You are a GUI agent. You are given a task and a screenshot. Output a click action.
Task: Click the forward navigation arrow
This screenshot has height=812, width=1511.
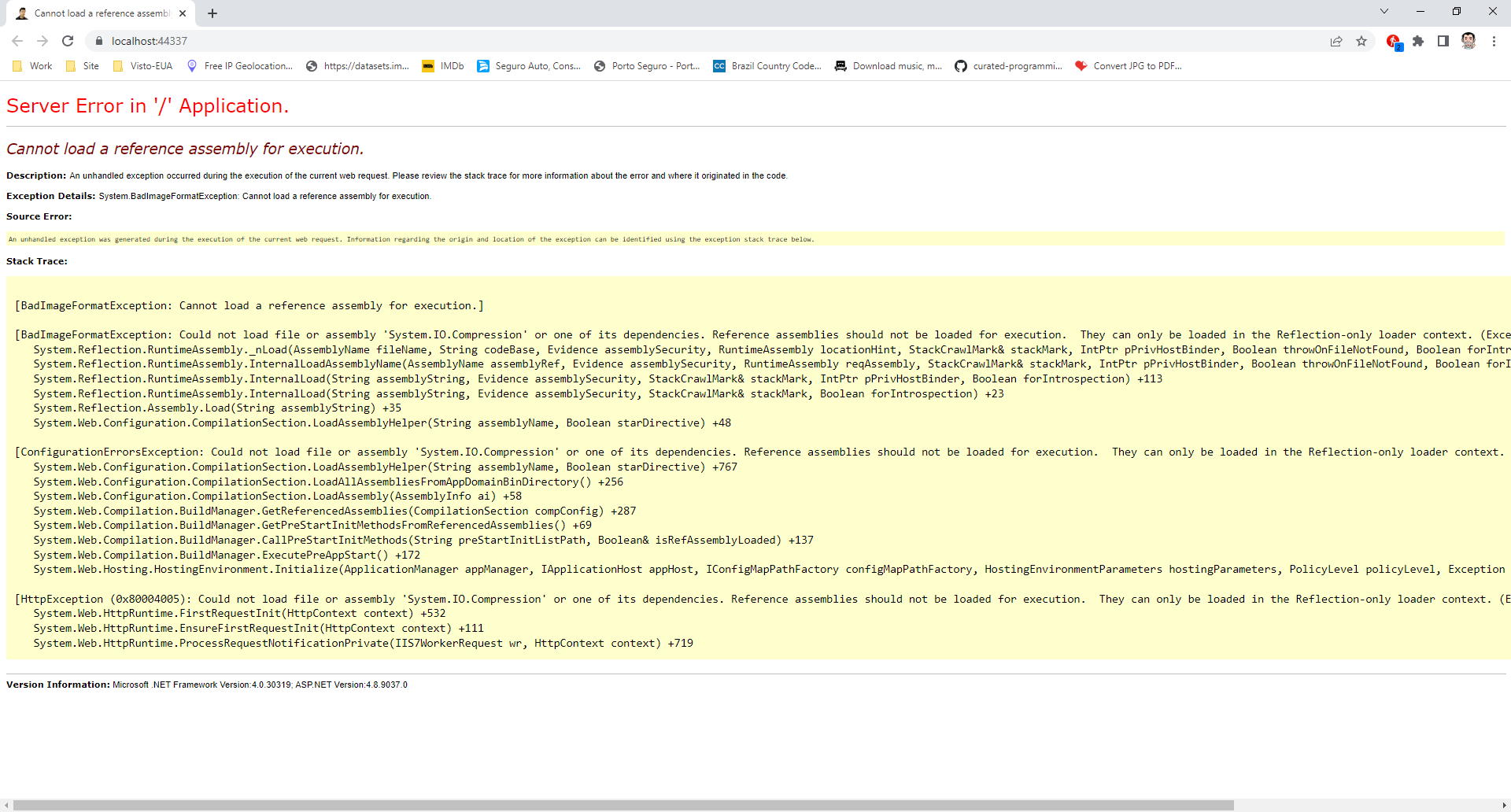tap(41, 41)
